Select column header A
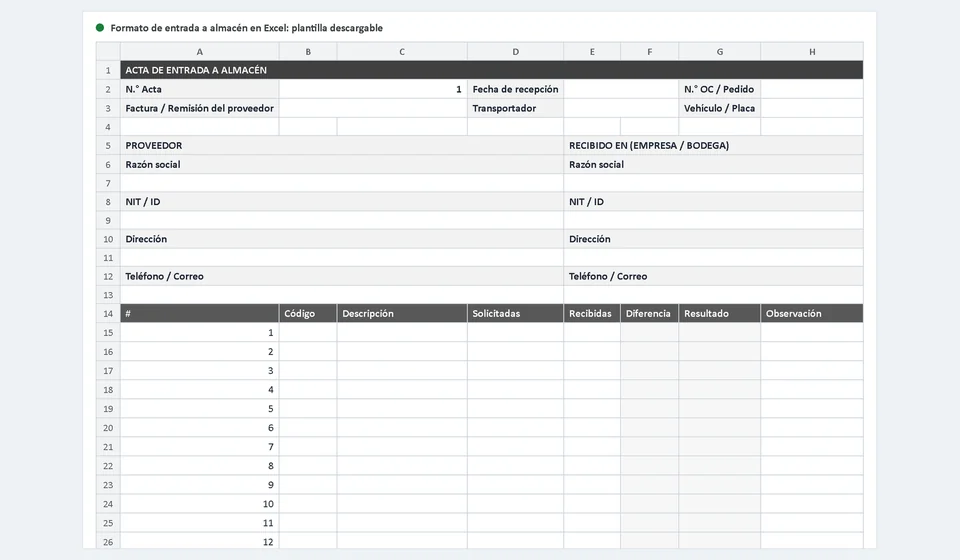The width and height of the screenshot is (960, 560). [200, 52]
